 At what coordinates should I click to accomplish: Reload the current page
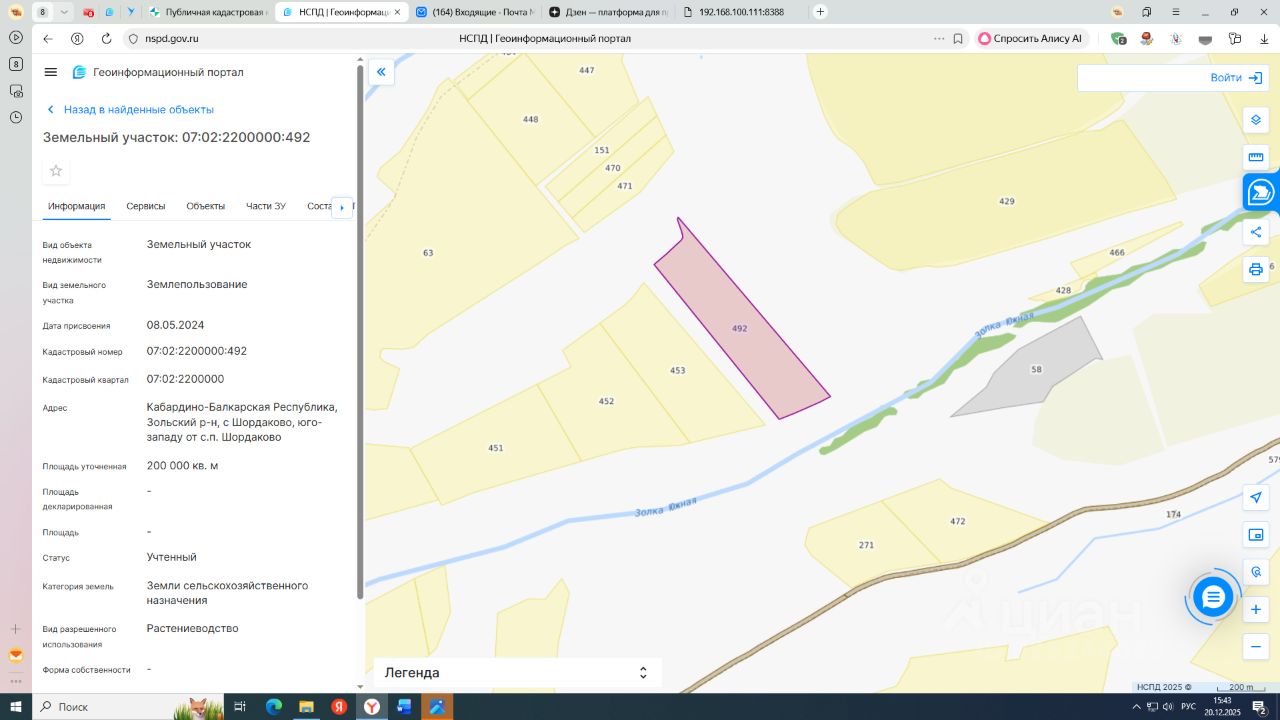pyautogui.click(x=106, y=39)
